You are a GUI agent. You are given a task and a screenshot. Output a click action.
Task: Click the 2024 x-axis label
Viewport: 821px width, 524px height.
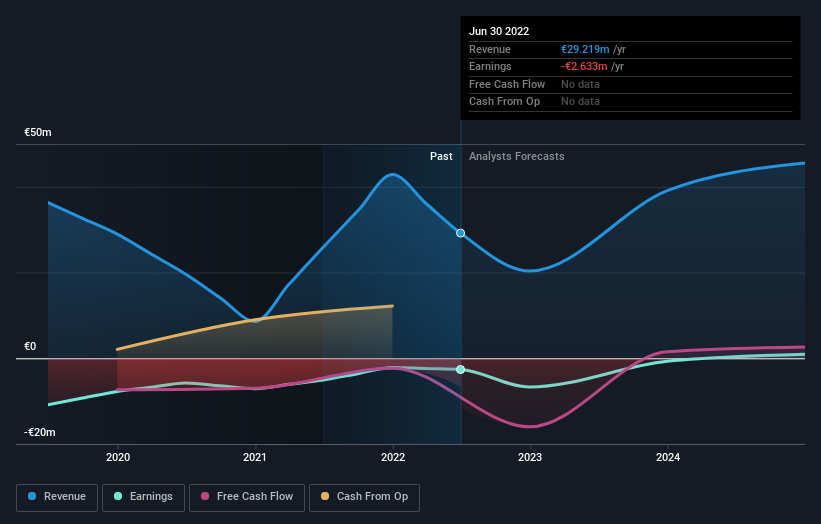pos(668,457)
